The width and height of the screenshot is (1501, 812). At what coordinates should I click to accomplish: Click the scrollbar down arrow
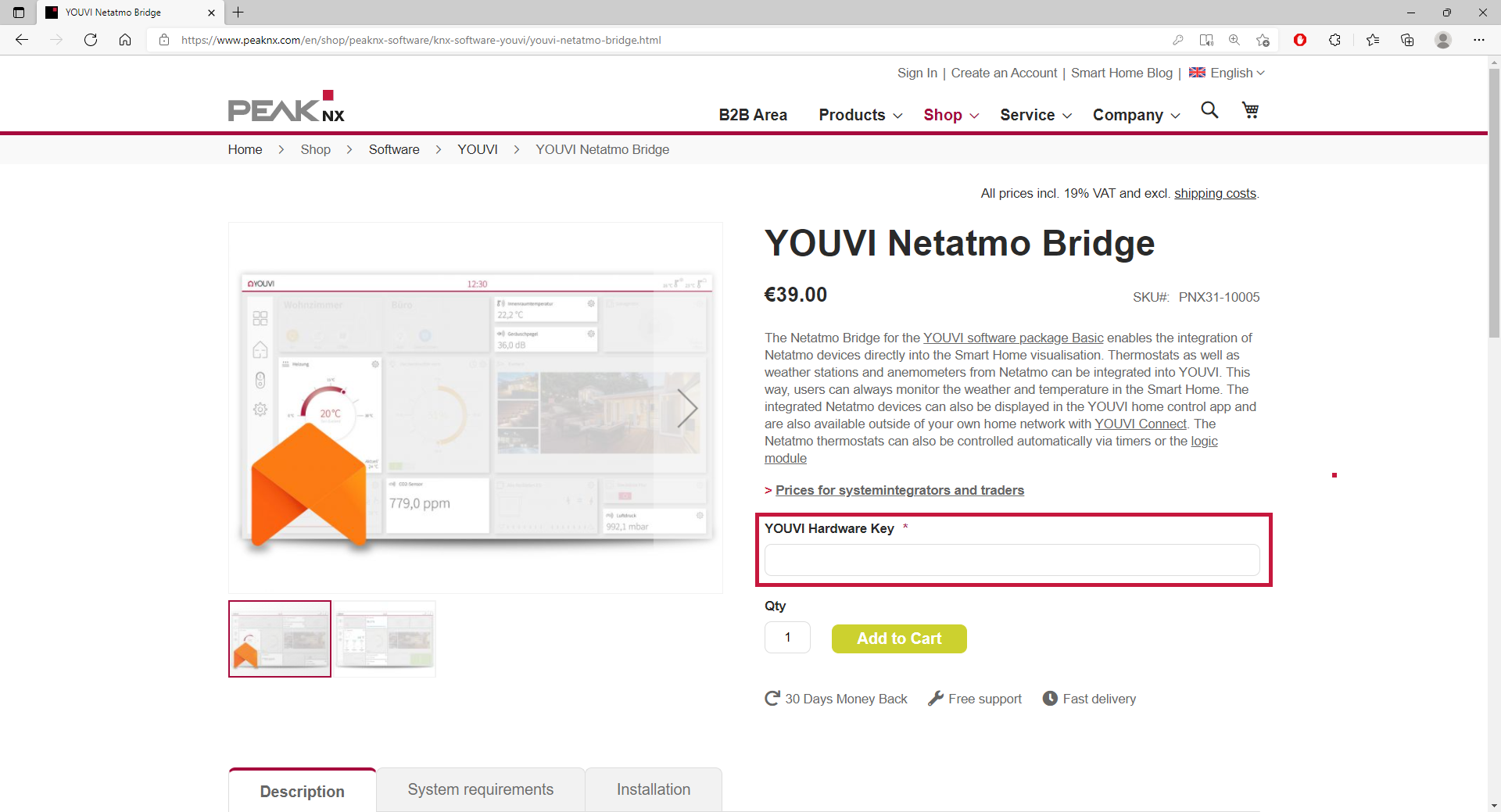(1494, 805)
